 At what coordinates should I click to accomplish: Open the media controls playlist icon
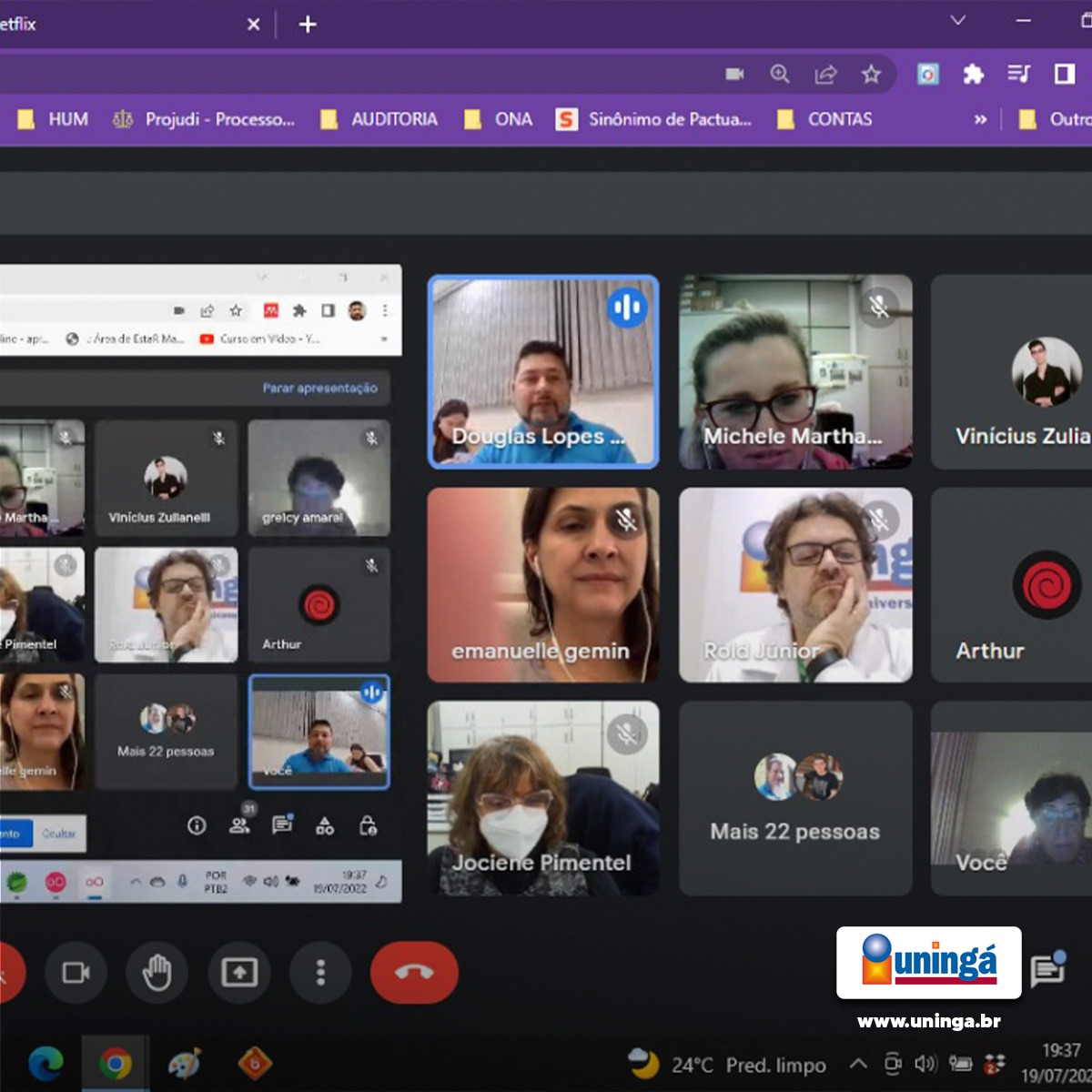1018,75
